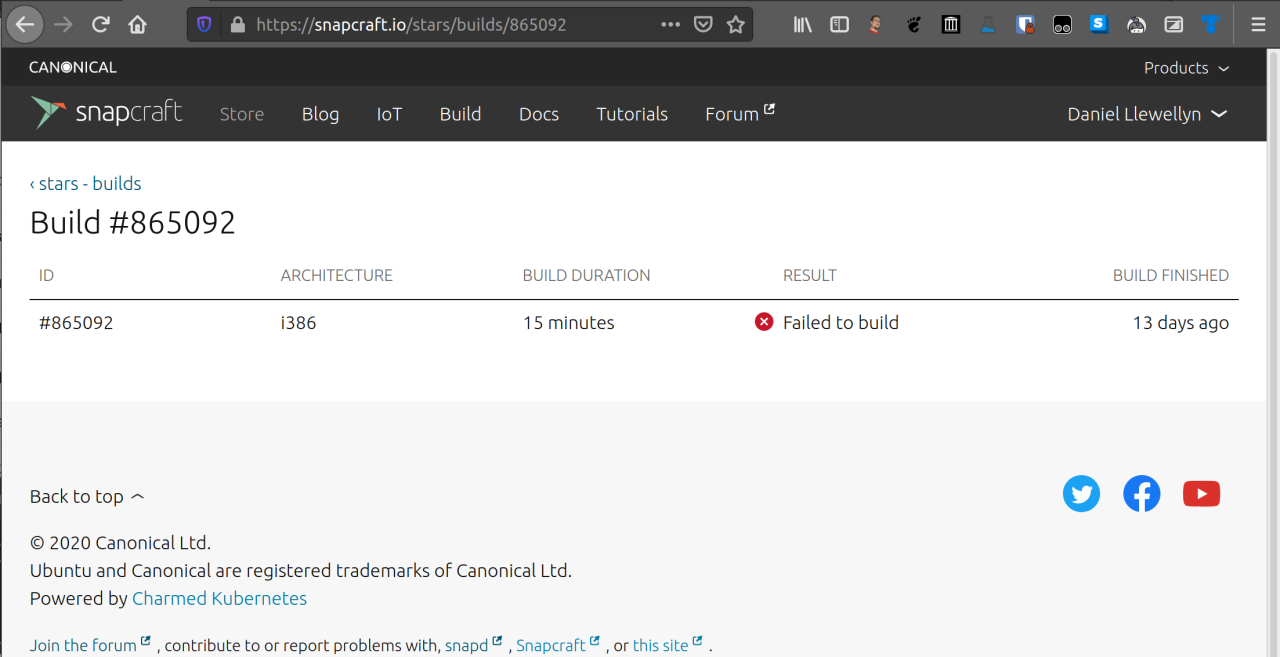Open Firefox hamburger menu
This screenshot has height=657, width=1280.
tap(1257, 24)
